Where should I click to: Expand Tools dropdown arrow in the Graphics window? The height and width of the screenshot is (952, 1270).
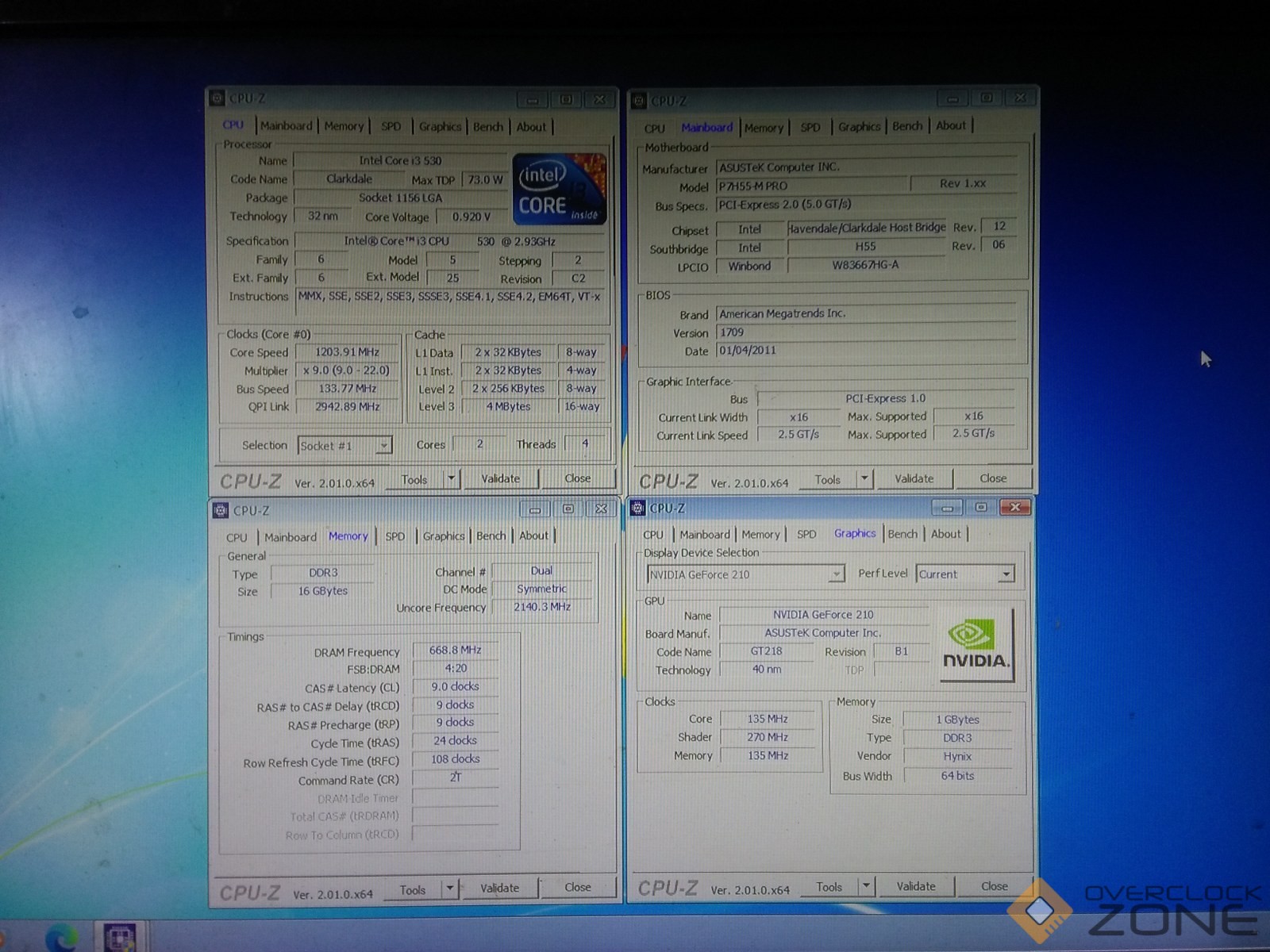point(866,885)
